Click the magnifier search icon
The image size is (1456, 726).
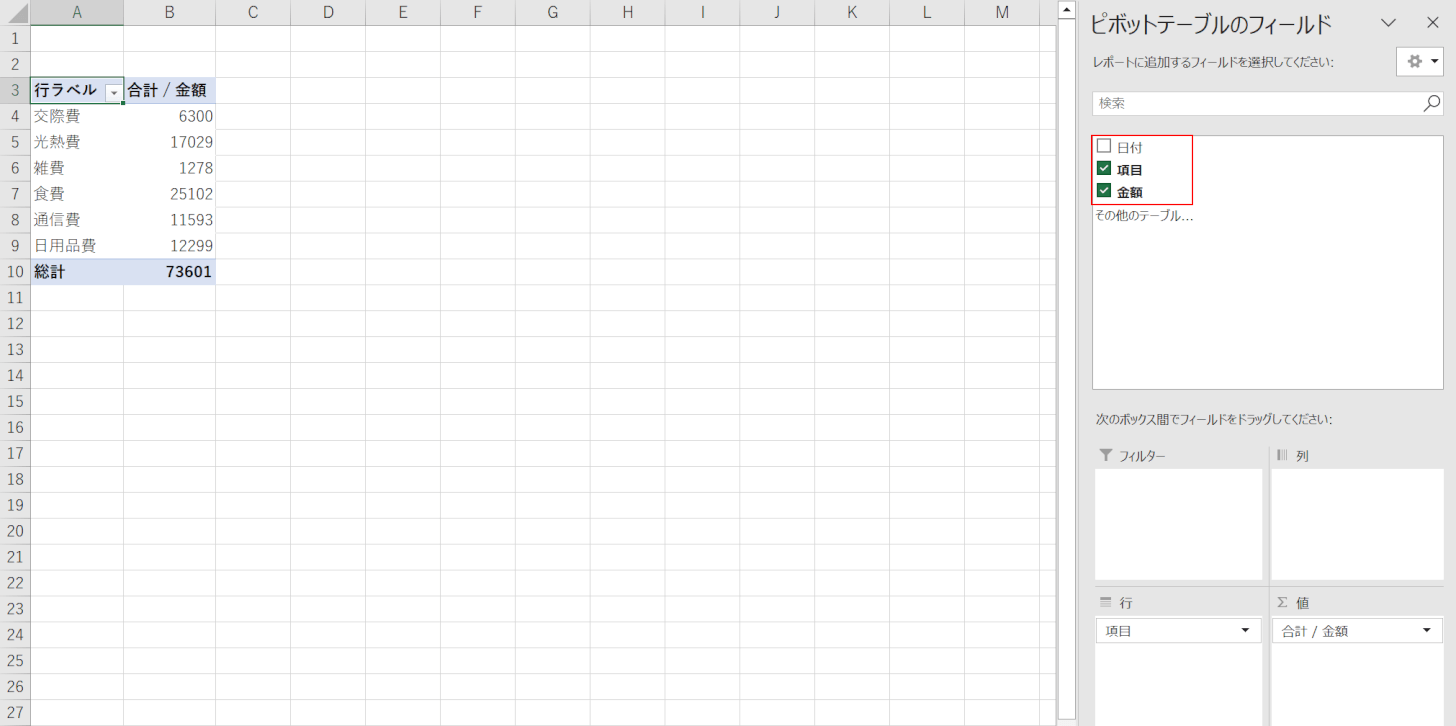point(1432,102)
